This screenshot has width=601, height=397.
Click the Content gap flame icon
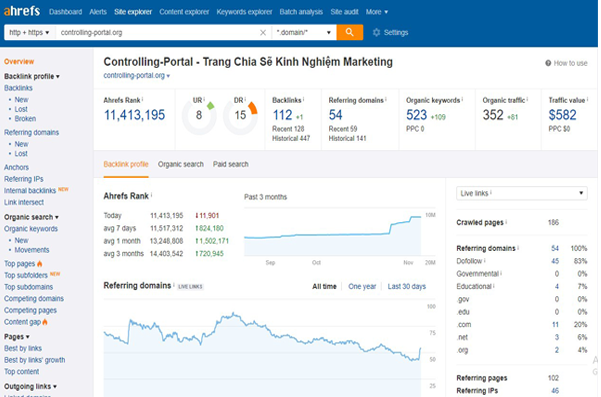[45, 322]
